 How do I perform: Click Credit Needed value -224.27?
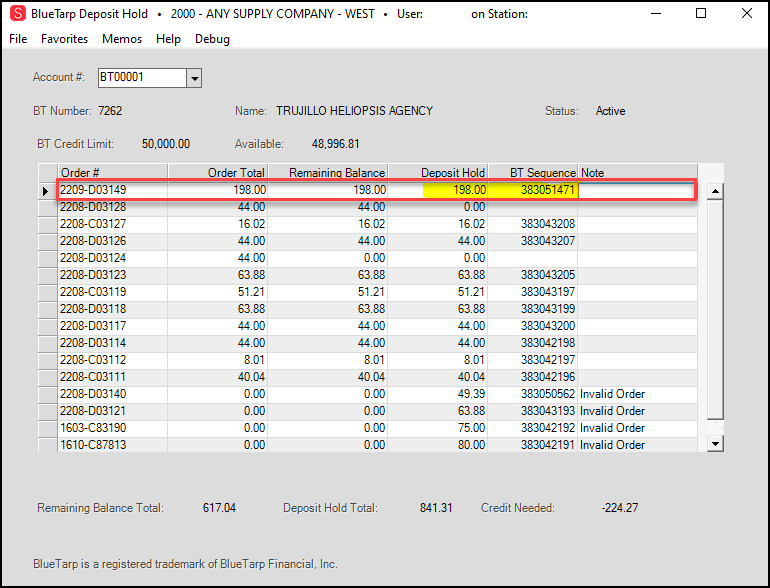tap(620, 508)
